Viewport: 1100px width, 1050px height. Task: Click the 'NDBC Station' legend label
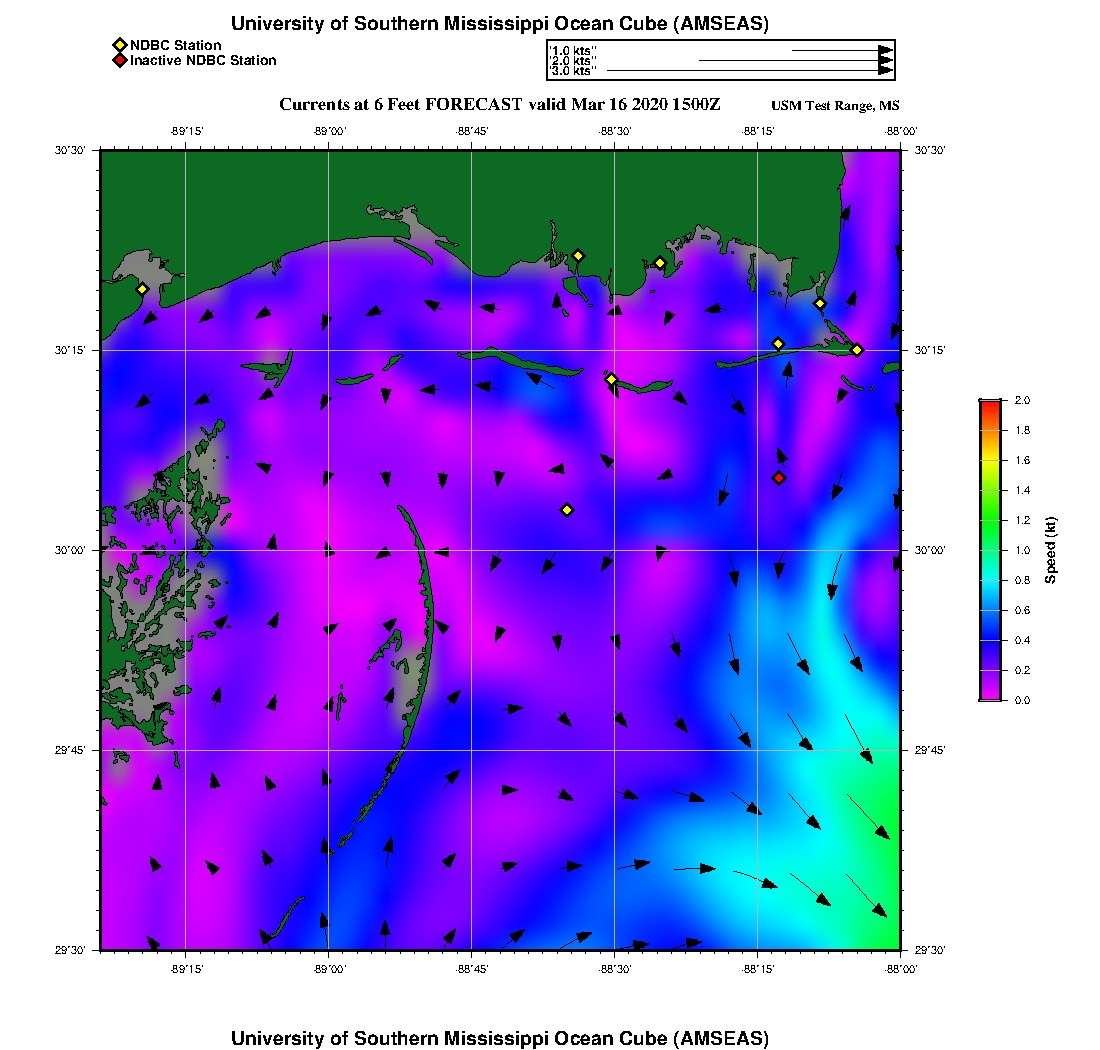(175, 46)
